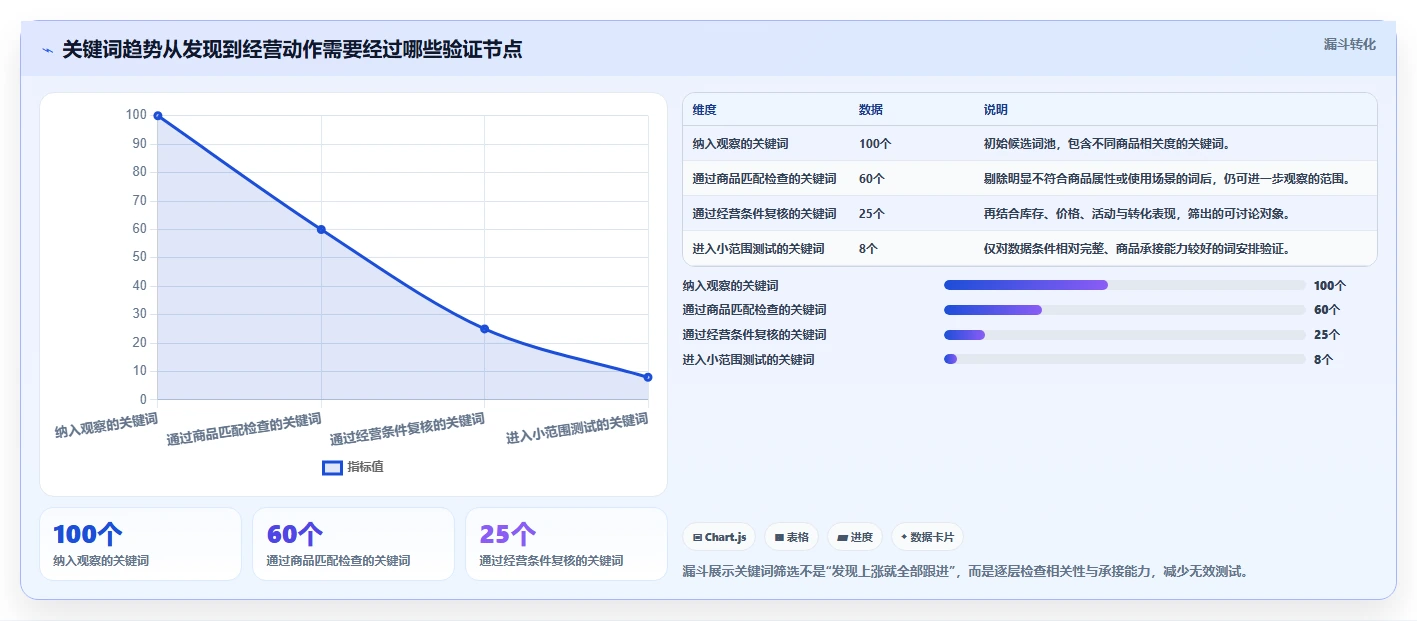The image size is (1417, 621).
Task: Click the 纳入观察的关键词 progress bar
Action: tap(1124, 285)
